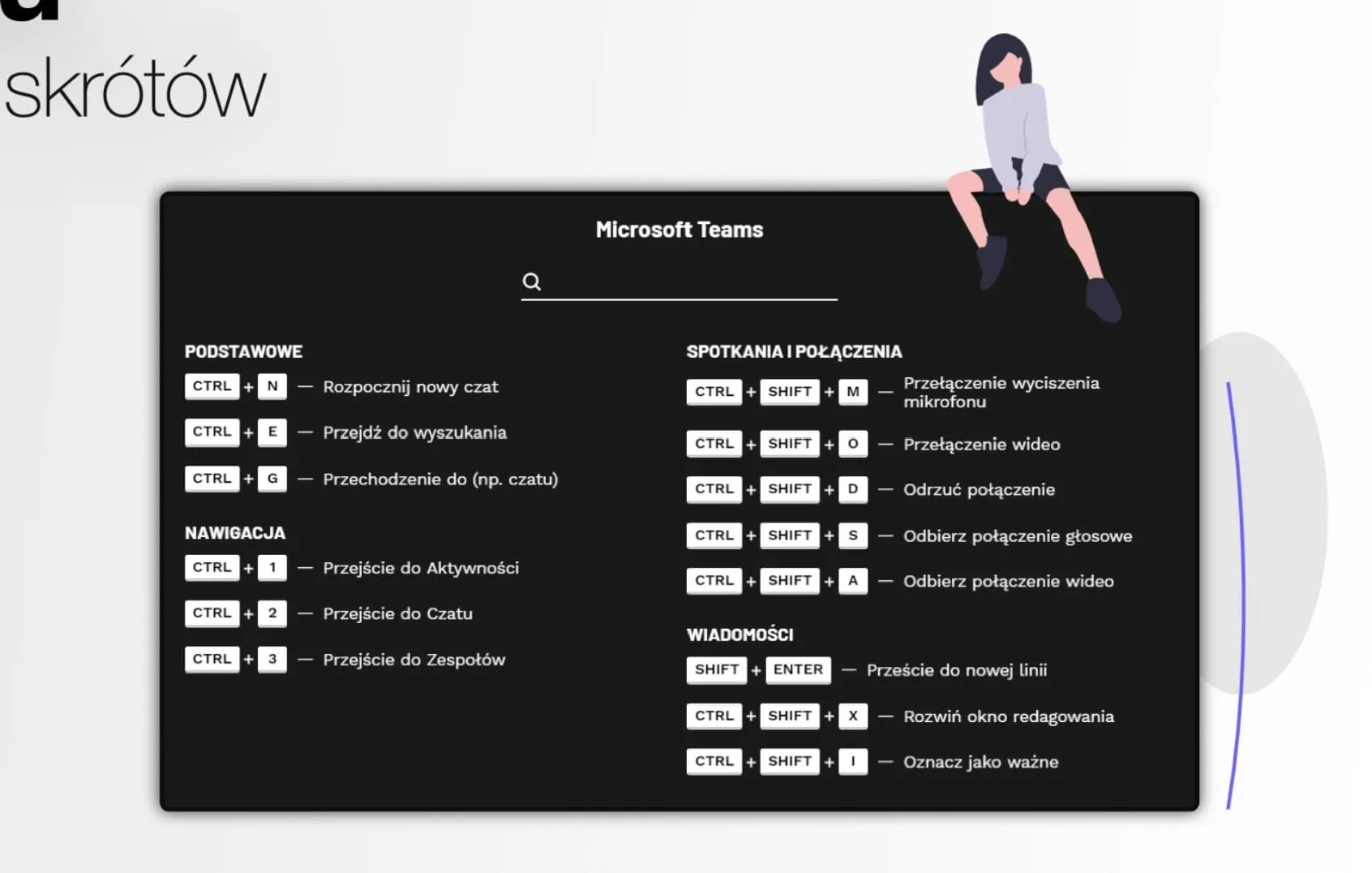Click 'Odrzuć połączenie' description
Viewport: 1372px width, 873px height.
[980, 489]
